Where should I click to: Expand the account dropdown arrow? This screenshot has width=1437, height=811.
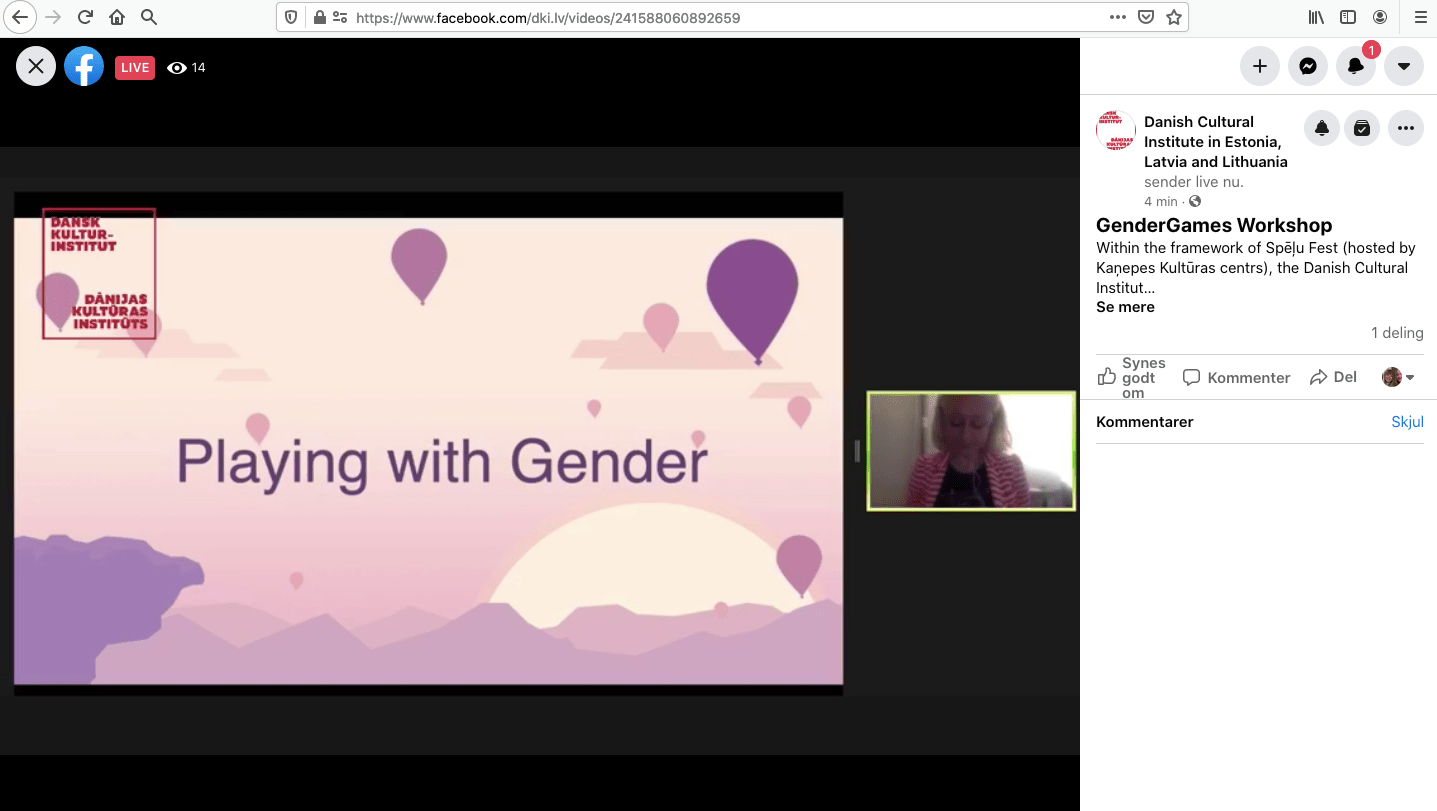point(1403,66)
